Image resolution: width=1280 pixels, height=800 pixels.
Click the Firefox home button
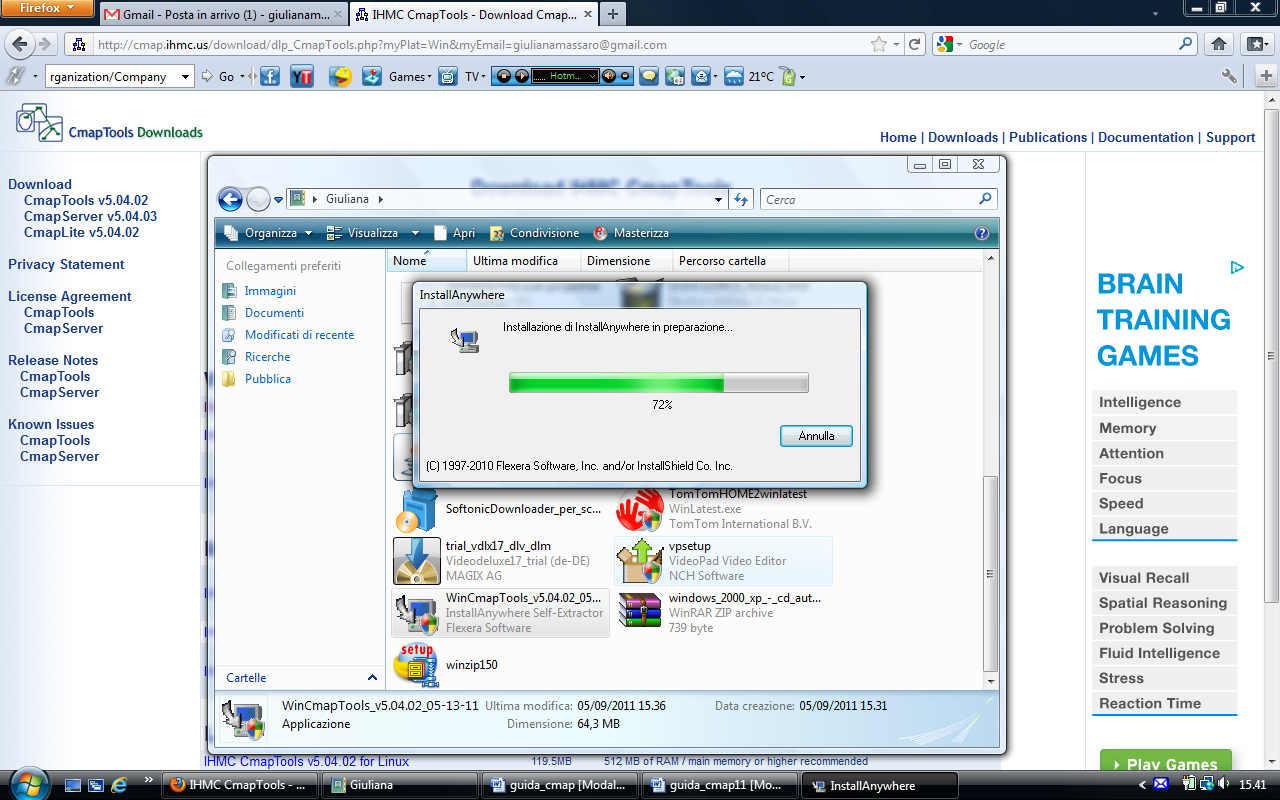(1219, 44)
